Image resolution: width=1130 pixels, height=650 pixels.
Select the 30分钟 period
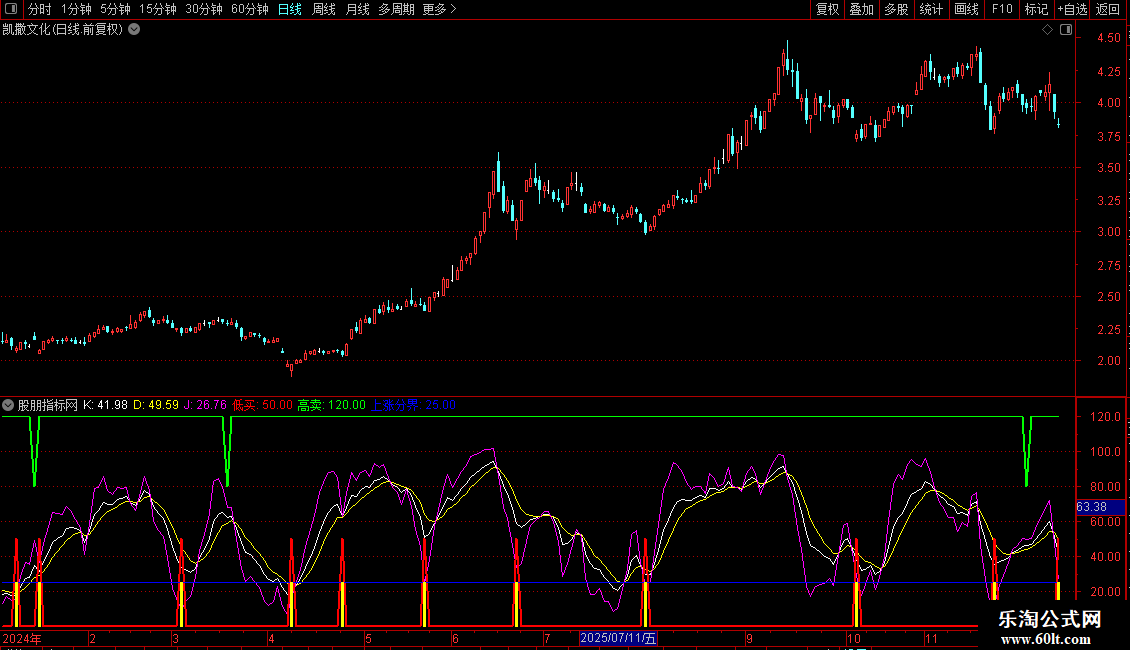coord(204,9)
